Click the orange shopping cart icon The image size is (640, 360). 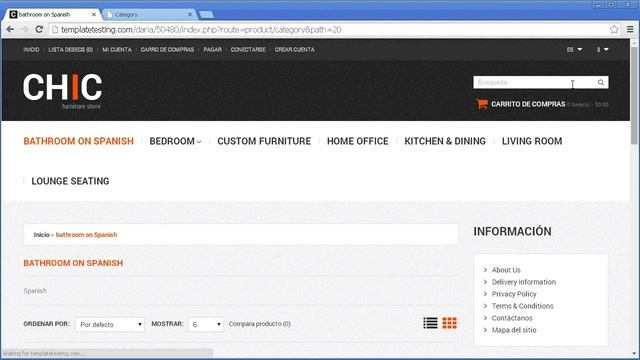(482, 104)
